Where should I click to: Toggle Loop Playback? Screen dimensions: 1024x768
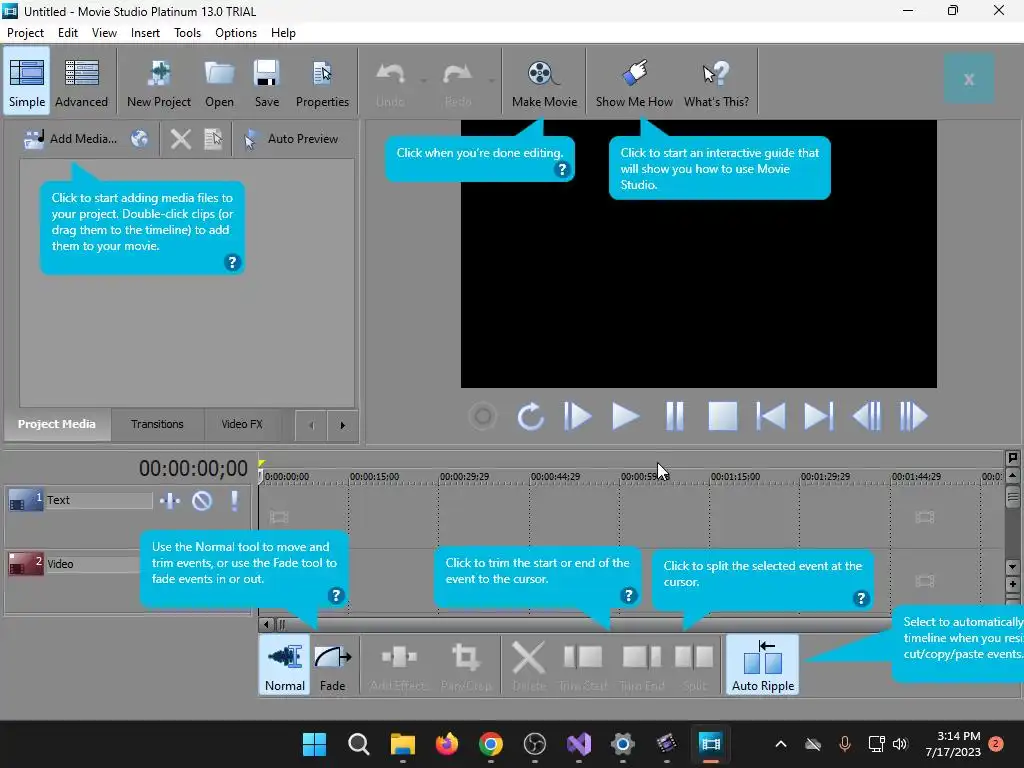[x=530, y=416]
